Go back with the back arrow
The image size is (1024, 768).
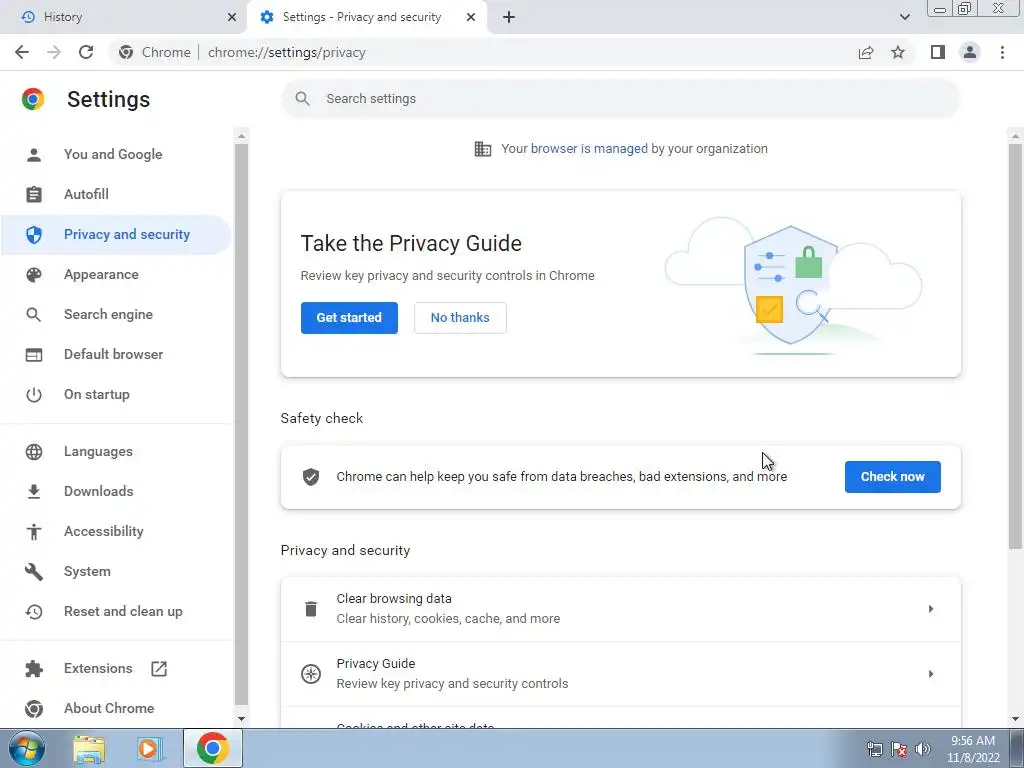tap(22, 52)
